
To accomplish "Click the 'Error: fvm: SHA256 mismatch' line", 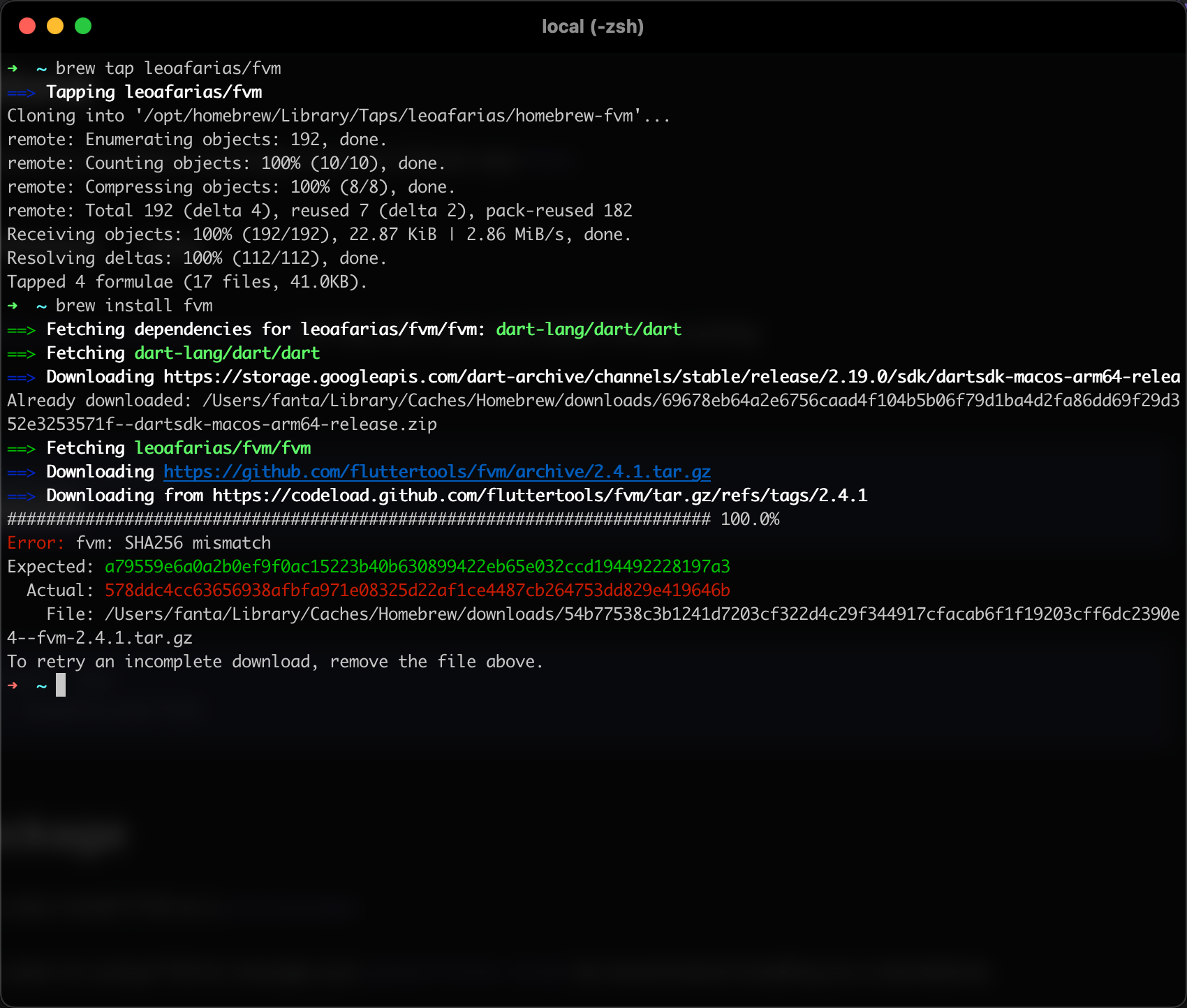I will (138, 542).
